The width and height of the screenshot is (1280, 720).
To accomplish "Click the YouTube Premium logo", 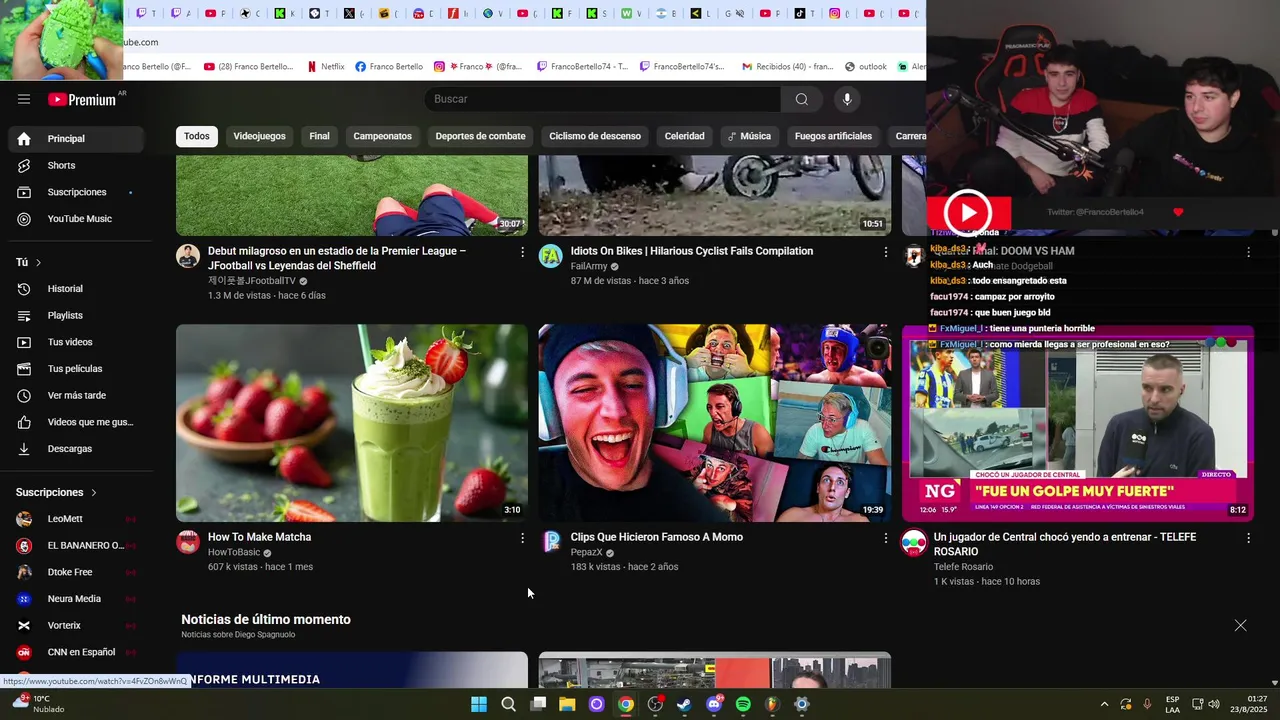I will point(83,99).
